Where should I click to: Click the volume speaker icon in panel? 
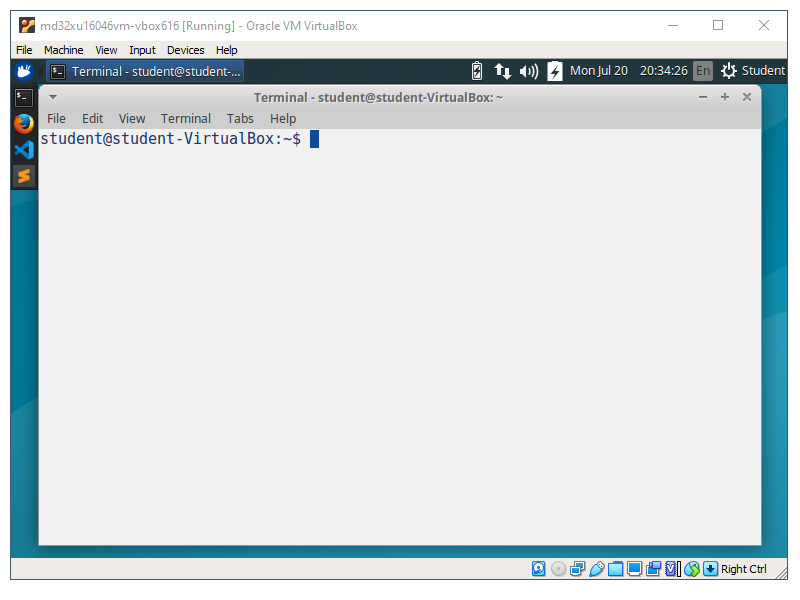coord(529,71)
